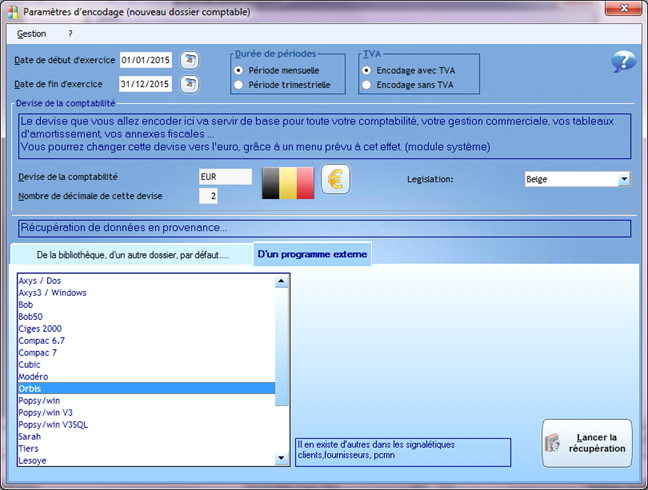
Task: Click the blue help bubble icon
Action: coord(623,62)
